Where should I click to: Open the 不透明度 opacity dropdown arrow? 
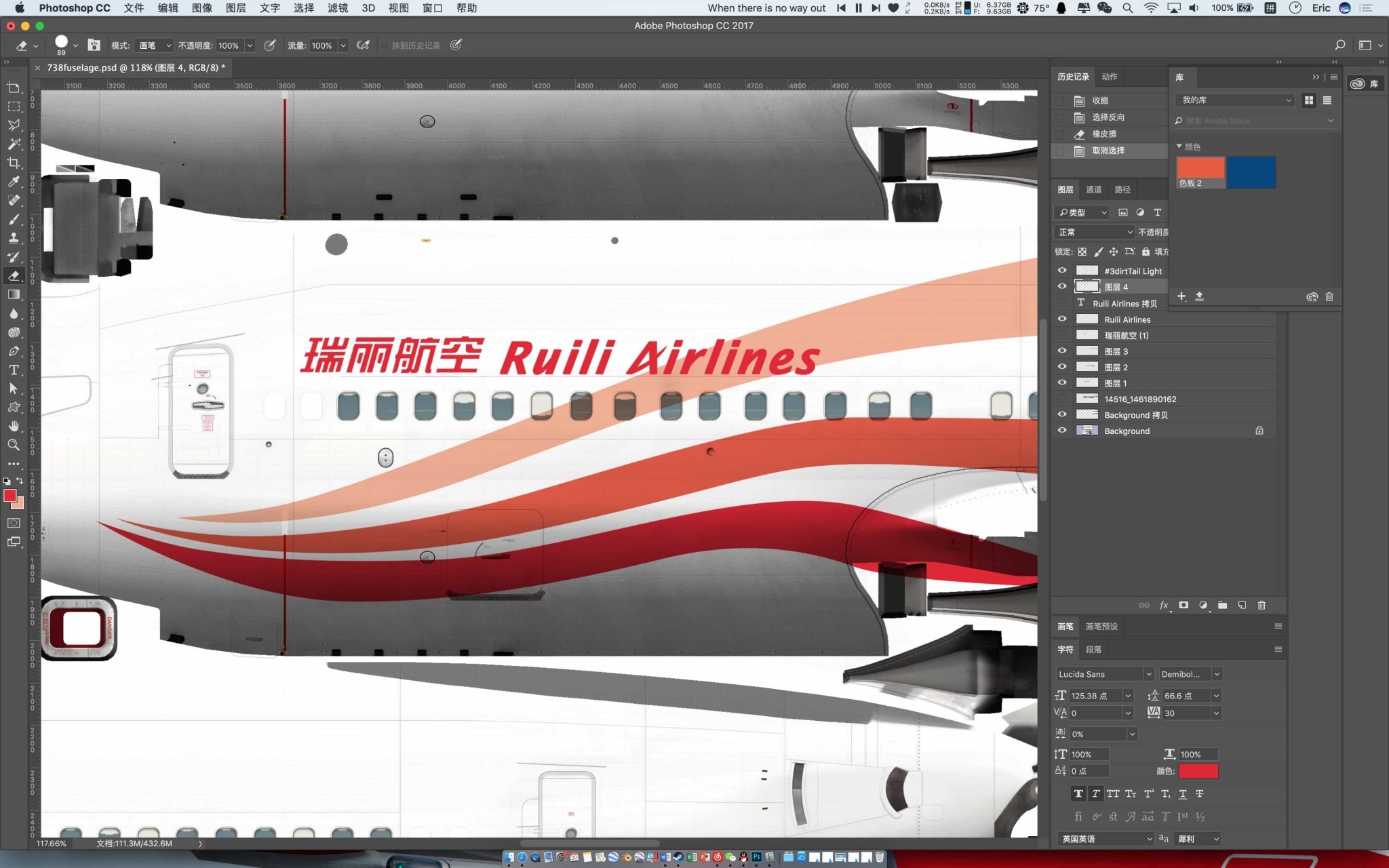click(x=250, y=45)
